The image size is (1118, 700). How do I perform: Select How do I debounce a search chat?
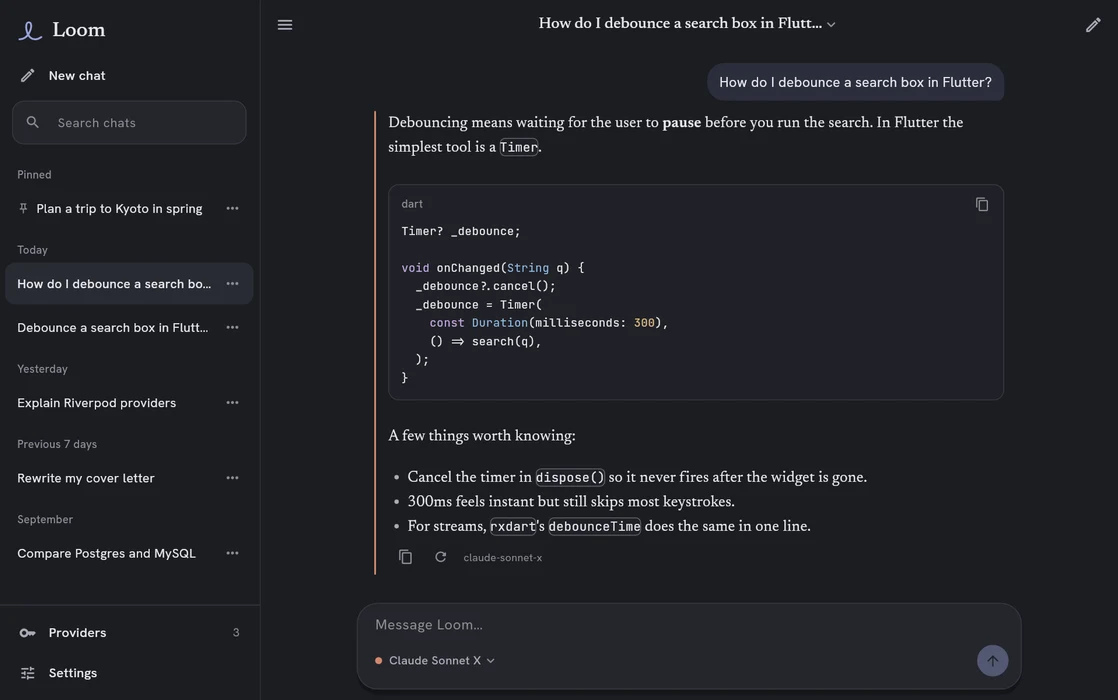[129, 284]
